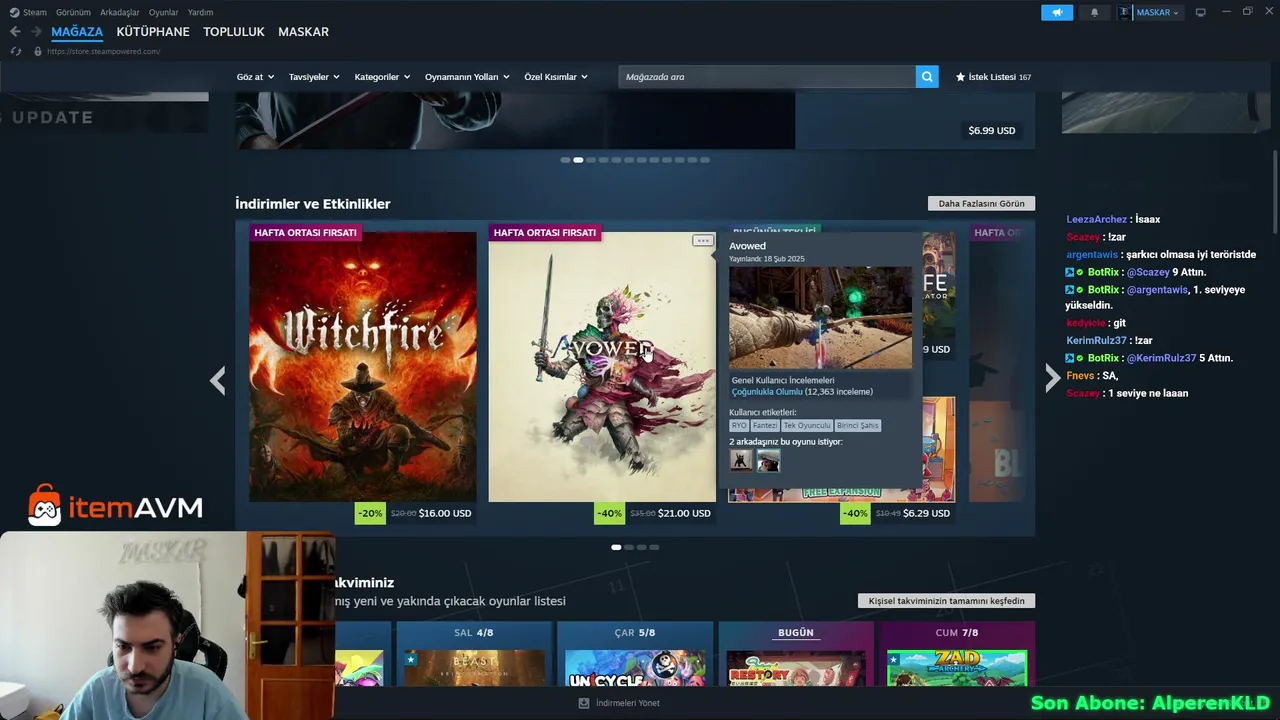Click the first friend avatar in Avowed popup

click(x=741, y=461)
